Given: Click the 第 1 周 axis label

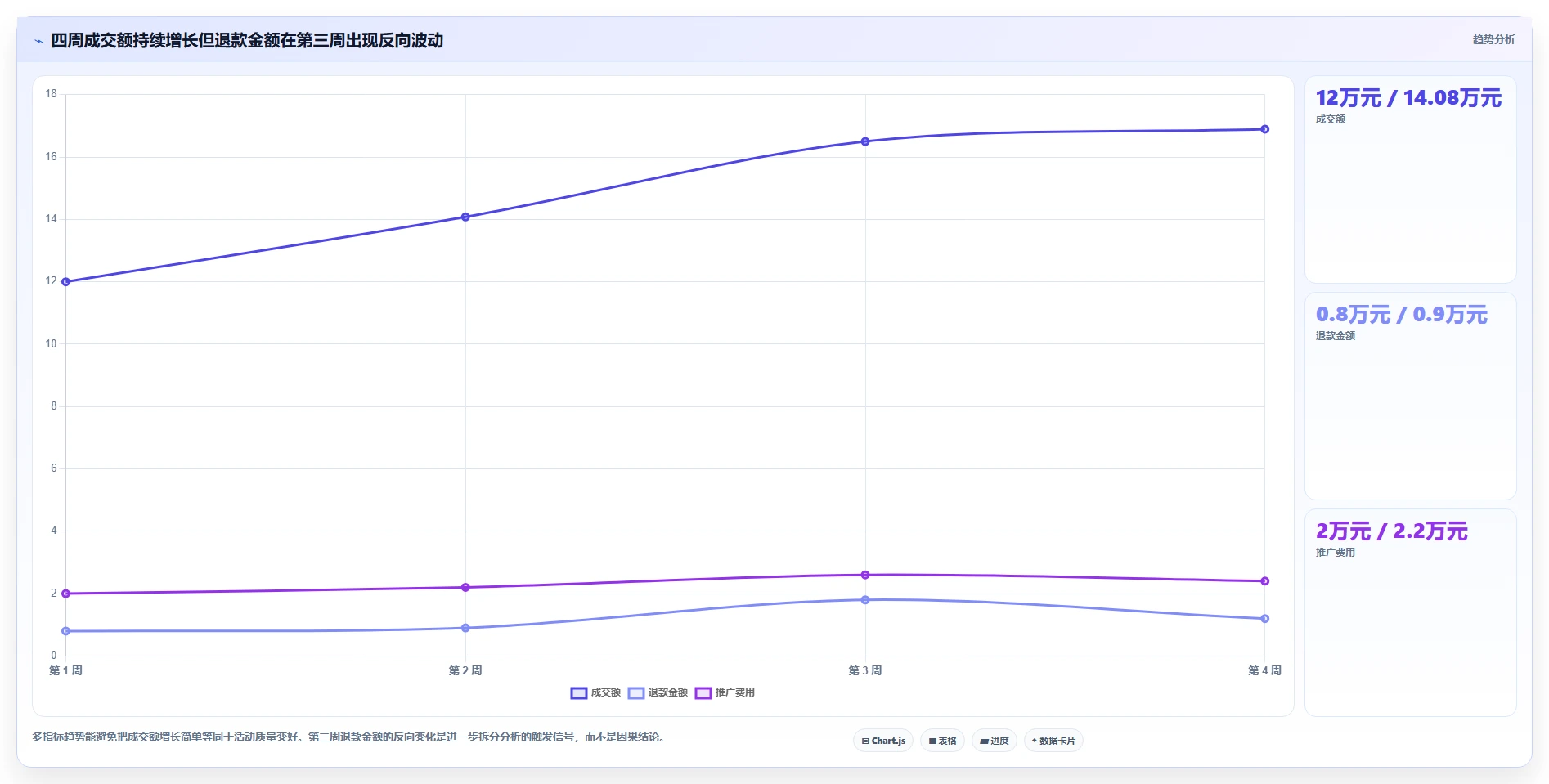Looking at the screenshot, I should click(x=66, y=670).
